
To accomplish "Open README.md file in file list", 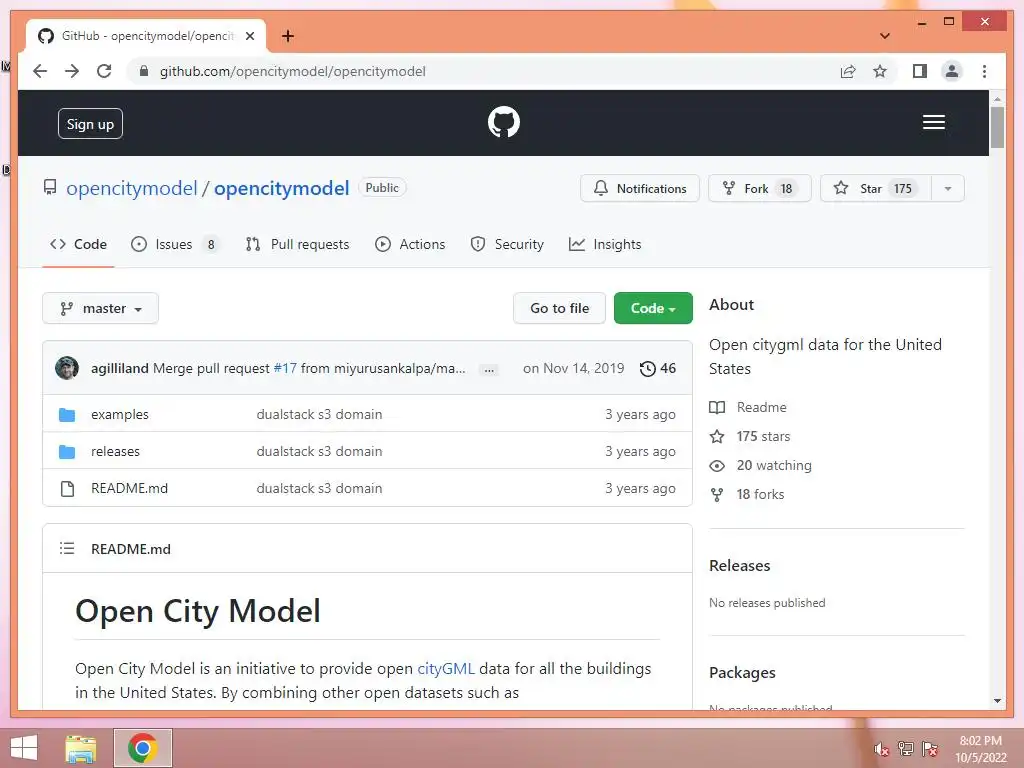I will [x=129, y=488].
